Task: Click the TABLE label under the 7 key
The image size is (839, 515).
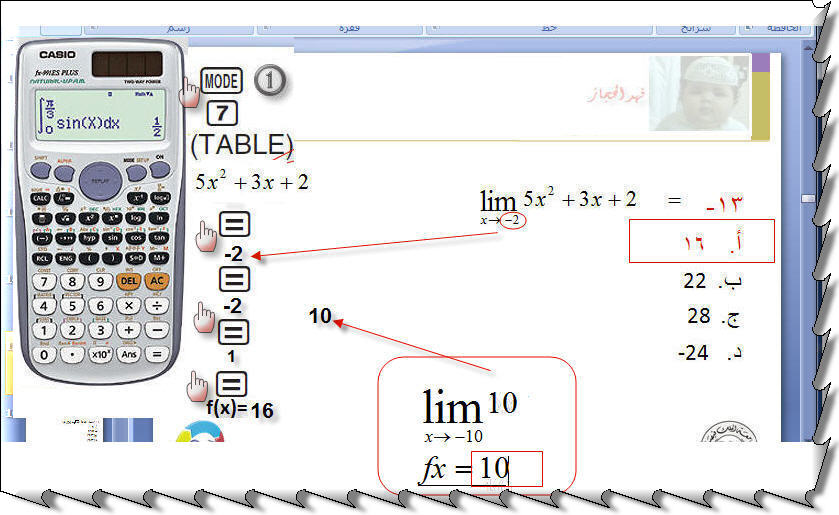Action: pyautogui.click(x=241, y=144)
